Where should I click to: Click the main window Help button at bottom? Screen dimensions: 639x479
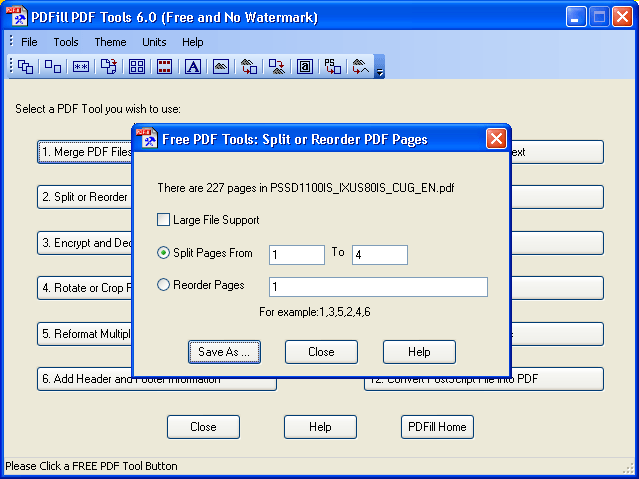[320, 427]
